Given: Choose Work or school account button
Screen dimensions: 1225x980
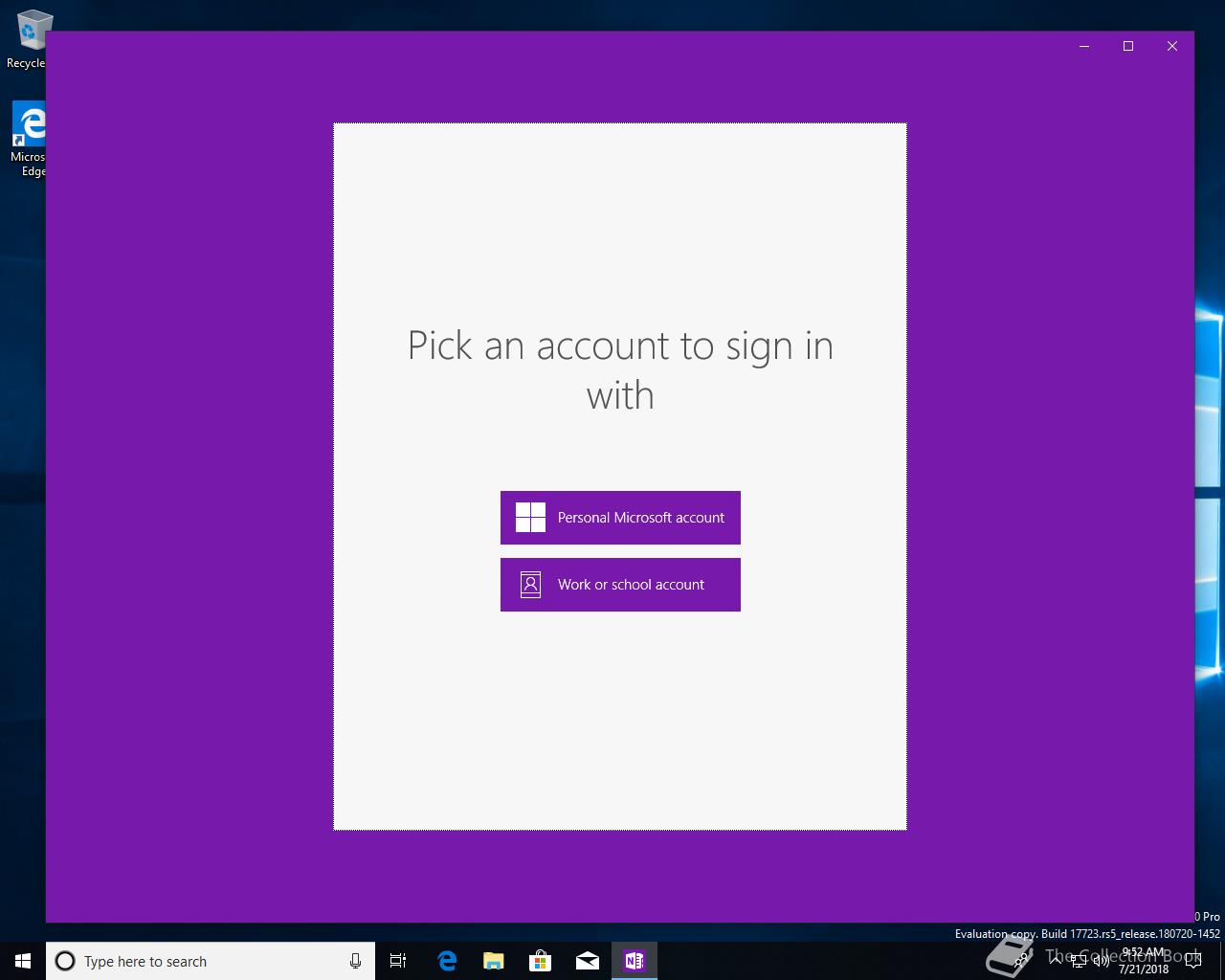Looking at the screenshot, I should (620, 585).
